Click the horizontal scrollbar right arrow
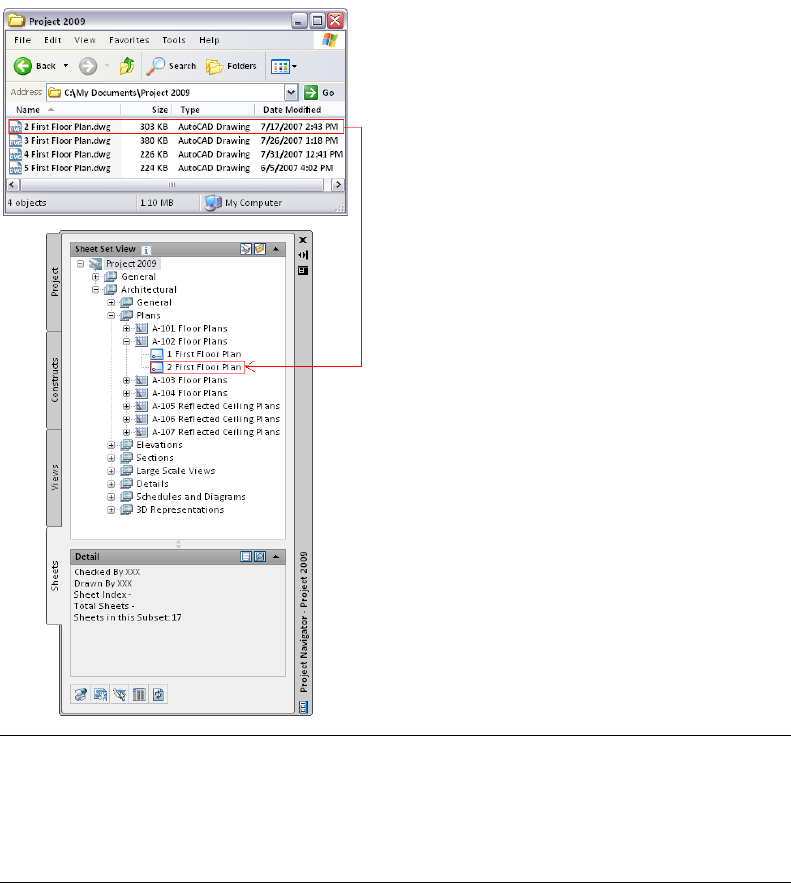The height and width of the screenshot is (883, 791). point(338,185)
